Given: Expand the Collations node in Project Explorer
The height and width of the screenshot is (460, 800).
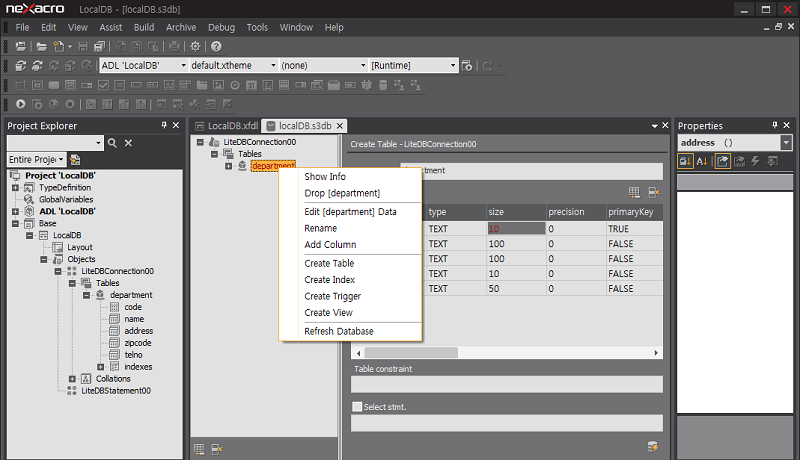Looking at the screenshot, I should [x=72, y=379].
